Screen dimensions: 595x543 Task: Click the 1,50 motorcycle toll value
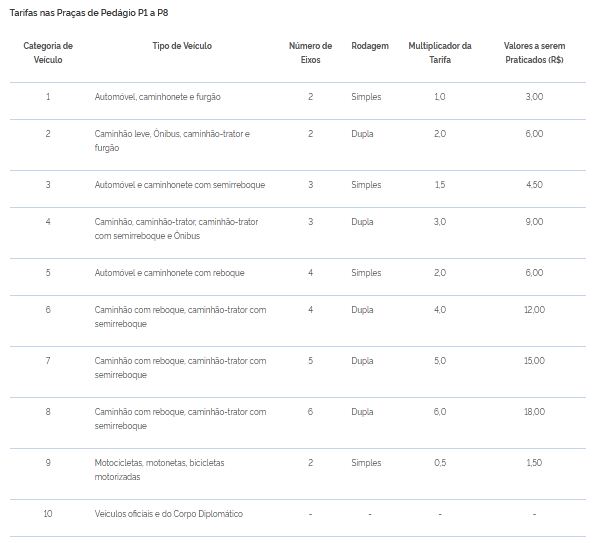point(534,463)
